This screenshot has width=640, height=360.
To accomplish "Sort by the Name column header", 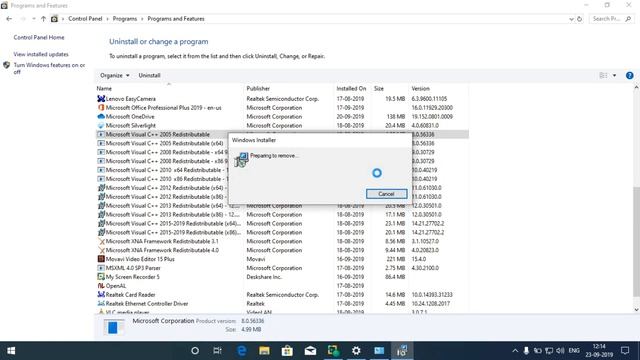I will [104, 89].
